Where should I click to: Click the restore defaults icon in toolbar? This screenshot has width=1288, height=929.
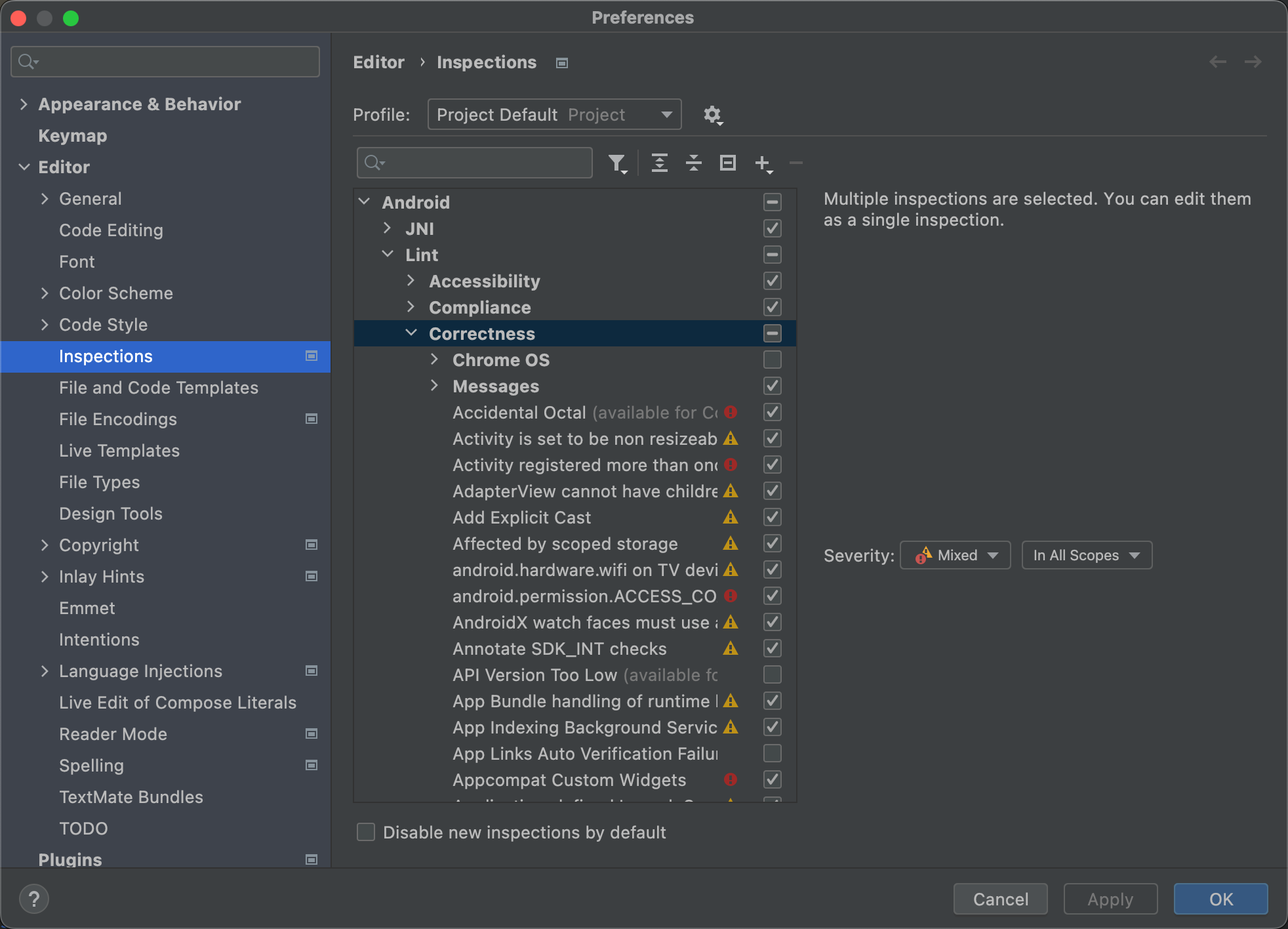coord(729,162)
